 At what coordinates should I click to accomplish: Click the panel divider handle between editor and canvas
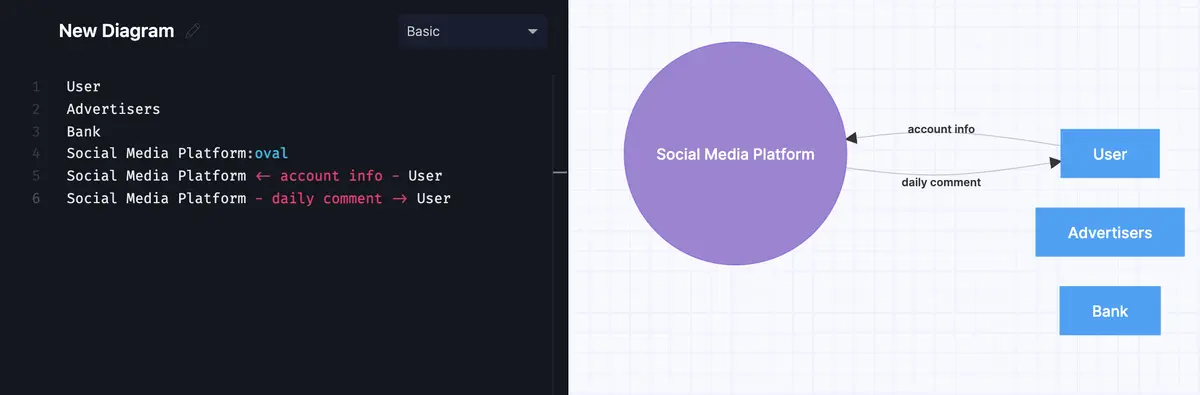click(560, 172)
